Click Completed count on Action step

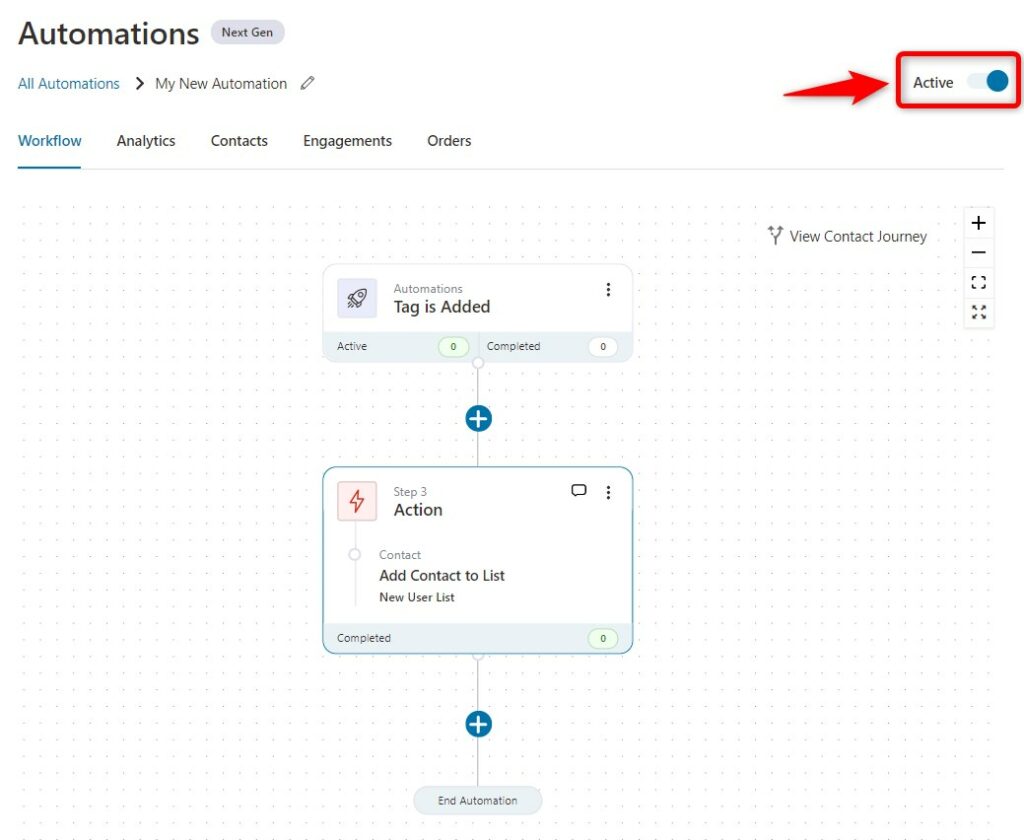[603, 638]
